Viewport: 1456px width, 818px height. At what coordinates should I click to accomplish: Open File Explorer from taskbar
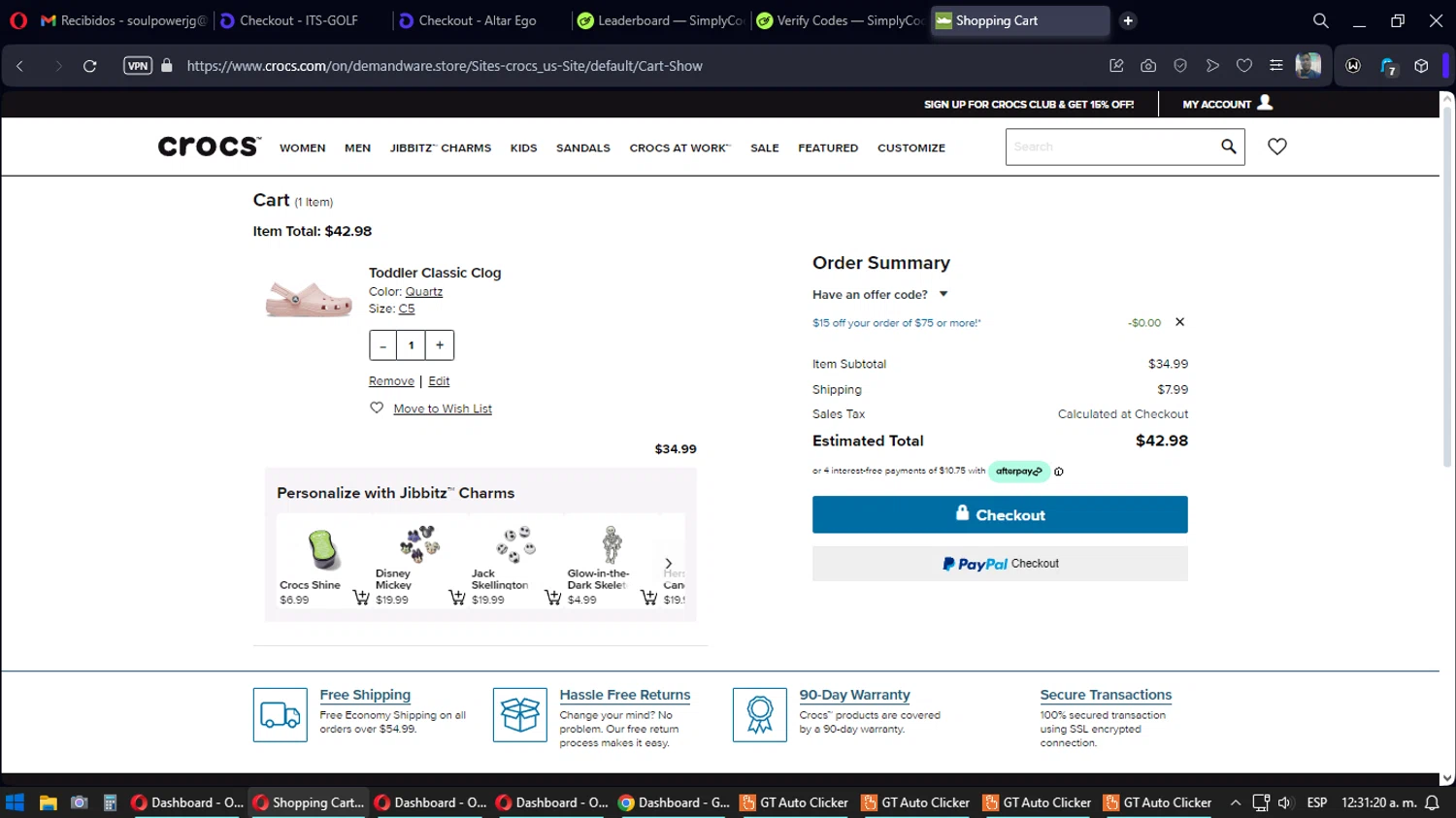click(48, 802)
